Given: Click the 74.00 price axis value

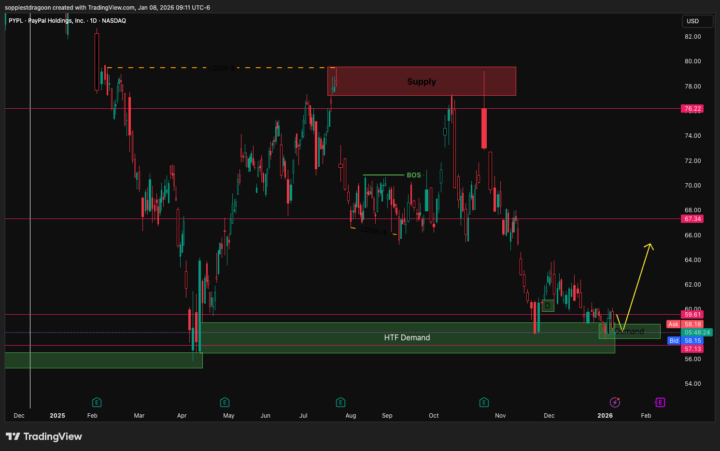Looking at the screenshot, I should [x=692, y=136].
